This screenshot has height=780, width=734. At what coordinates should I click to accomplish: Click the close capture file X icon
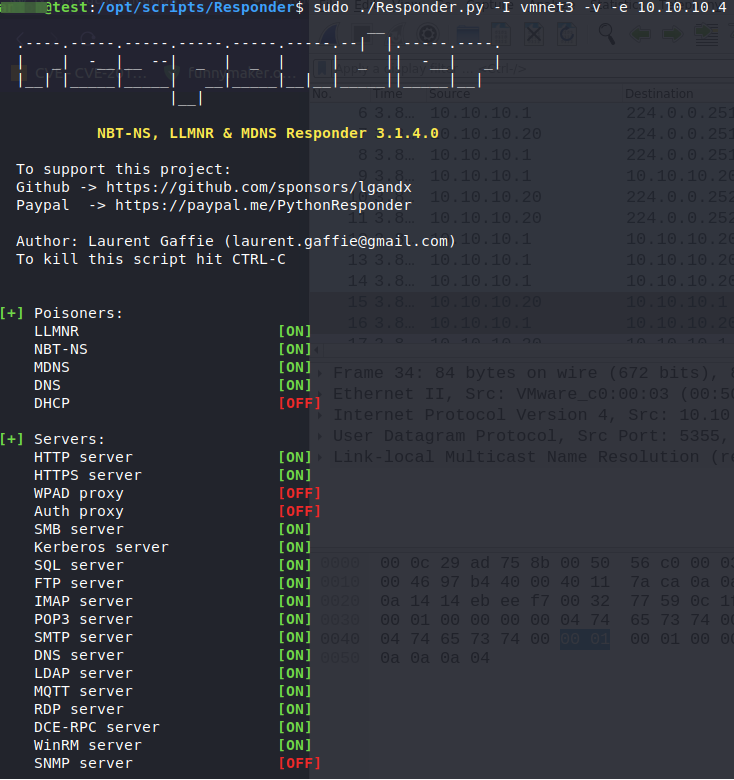click(535, 34)
